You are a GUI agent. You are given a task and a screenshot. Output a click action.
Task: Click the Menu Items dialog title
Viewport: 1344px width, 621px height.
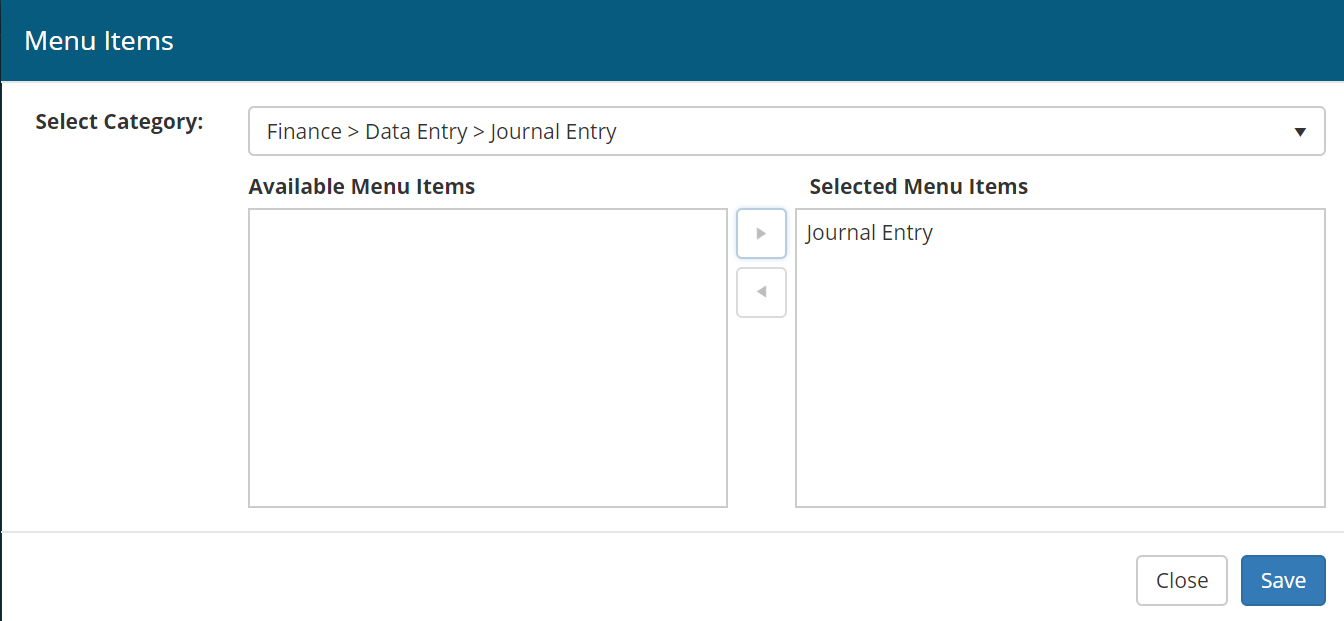(x=99, y=41)
